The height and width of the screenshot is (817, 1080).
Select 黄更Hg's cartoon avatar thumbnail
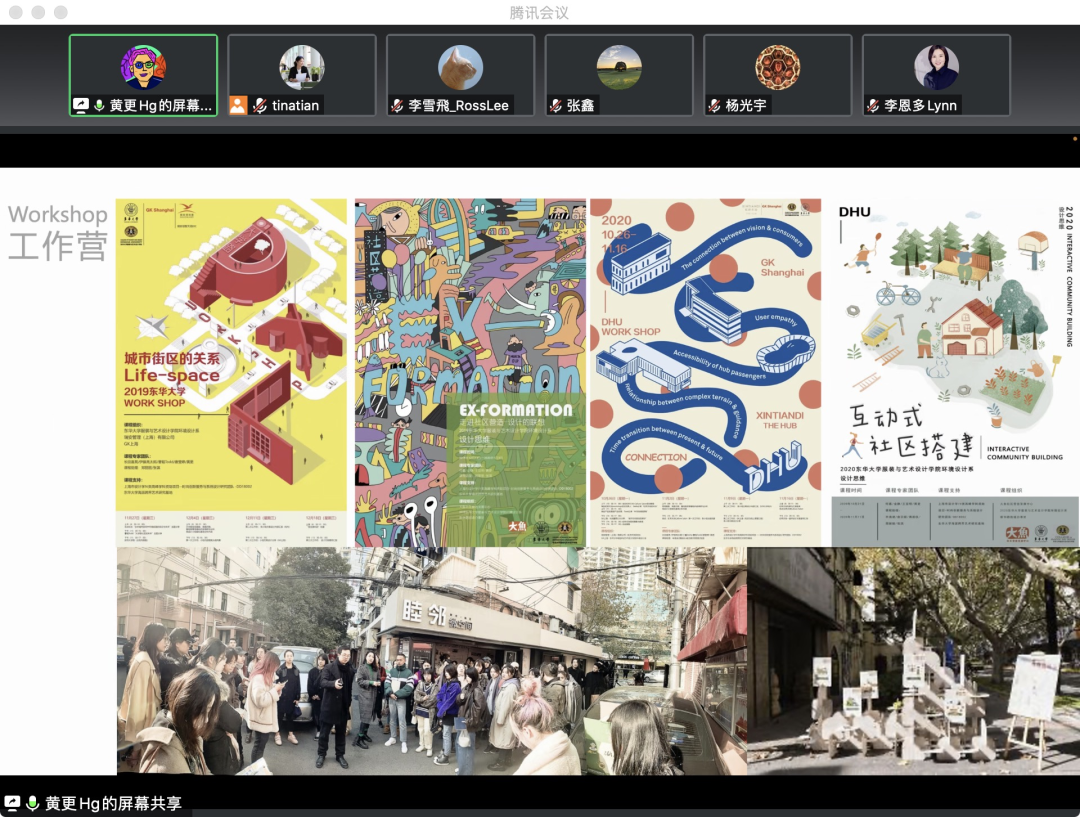point(143,67)
